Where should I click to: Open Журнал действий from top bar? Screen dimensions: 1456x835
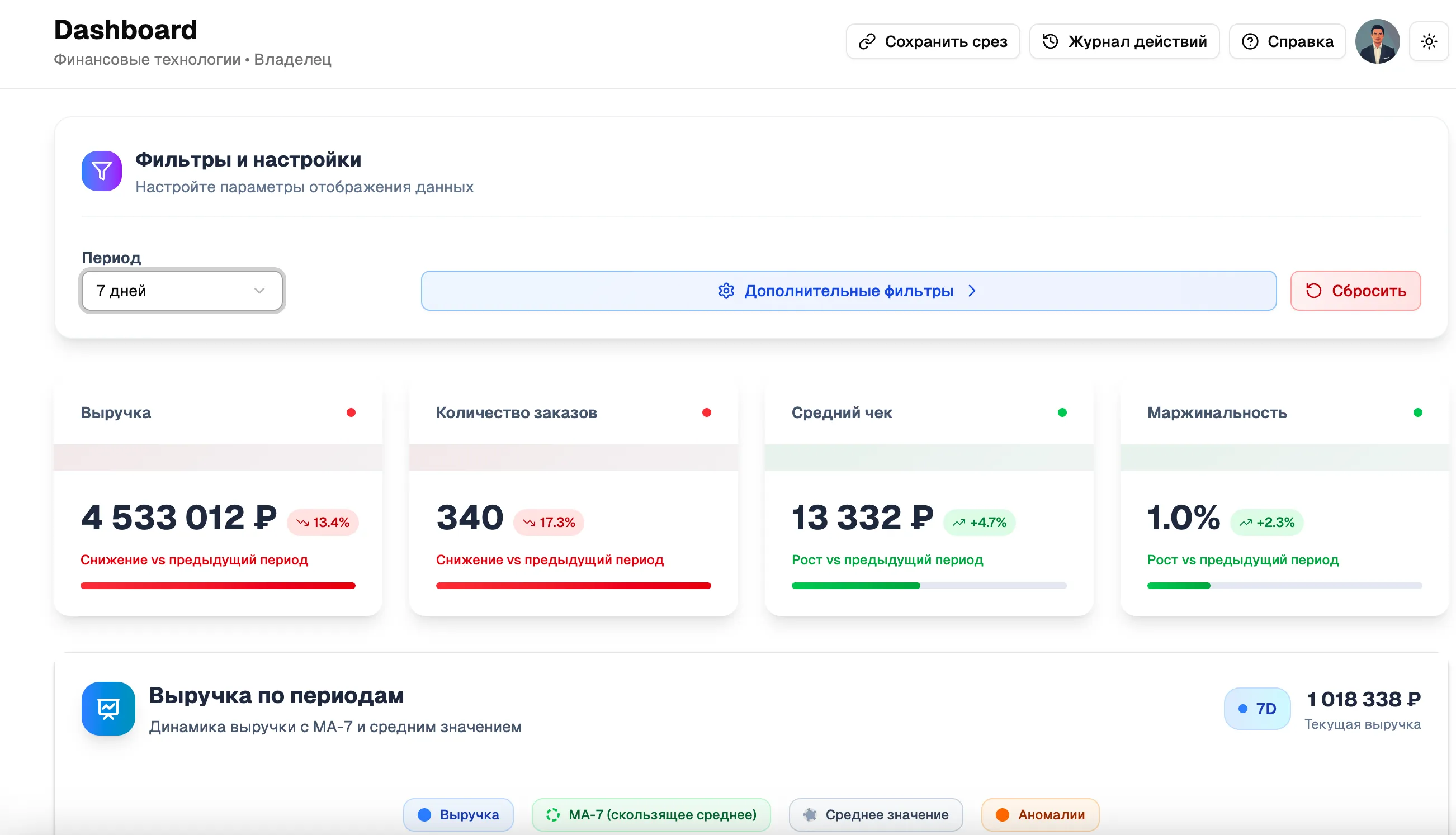tap(1124, 41)
